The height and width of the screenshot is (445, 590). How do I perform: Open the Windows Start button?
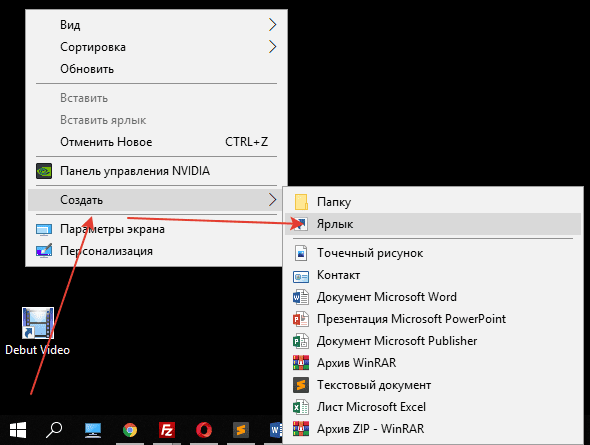pos(18,430)
